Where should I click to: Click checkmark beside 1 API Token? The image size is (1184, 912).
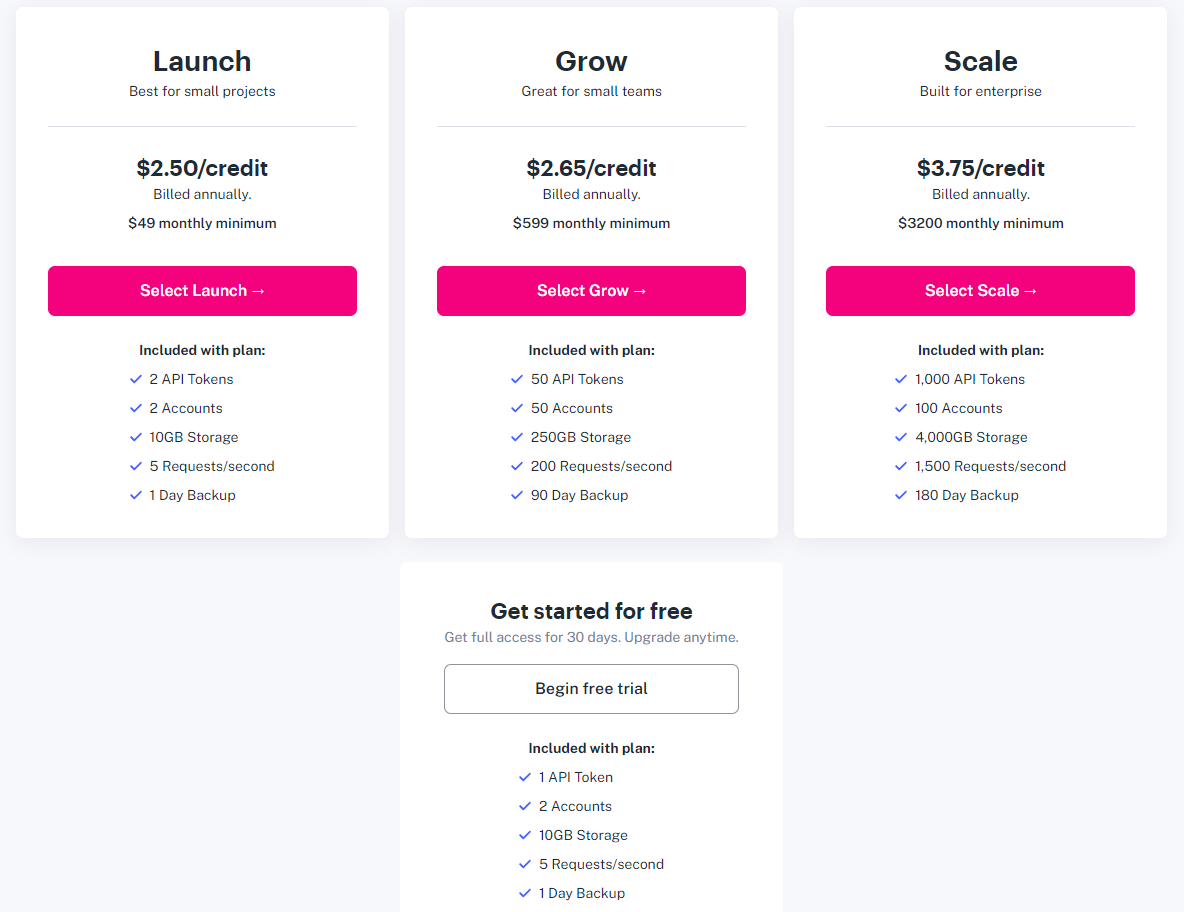pyautogui.click(x=526, y=777)
